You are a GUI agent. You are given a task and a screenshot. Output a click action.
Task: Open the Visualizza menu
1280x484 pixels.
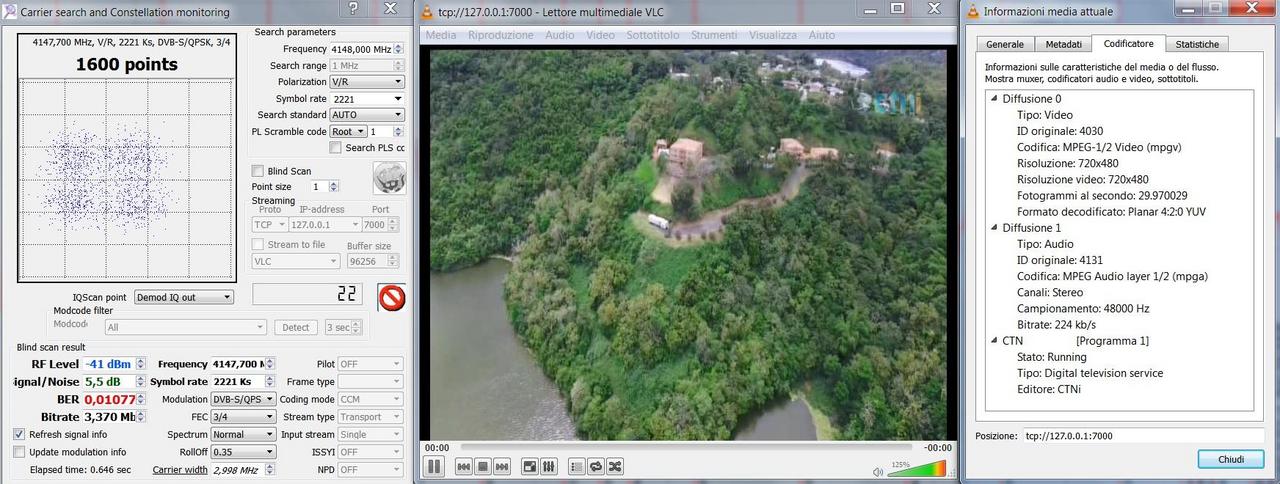[x=773, y=35]
